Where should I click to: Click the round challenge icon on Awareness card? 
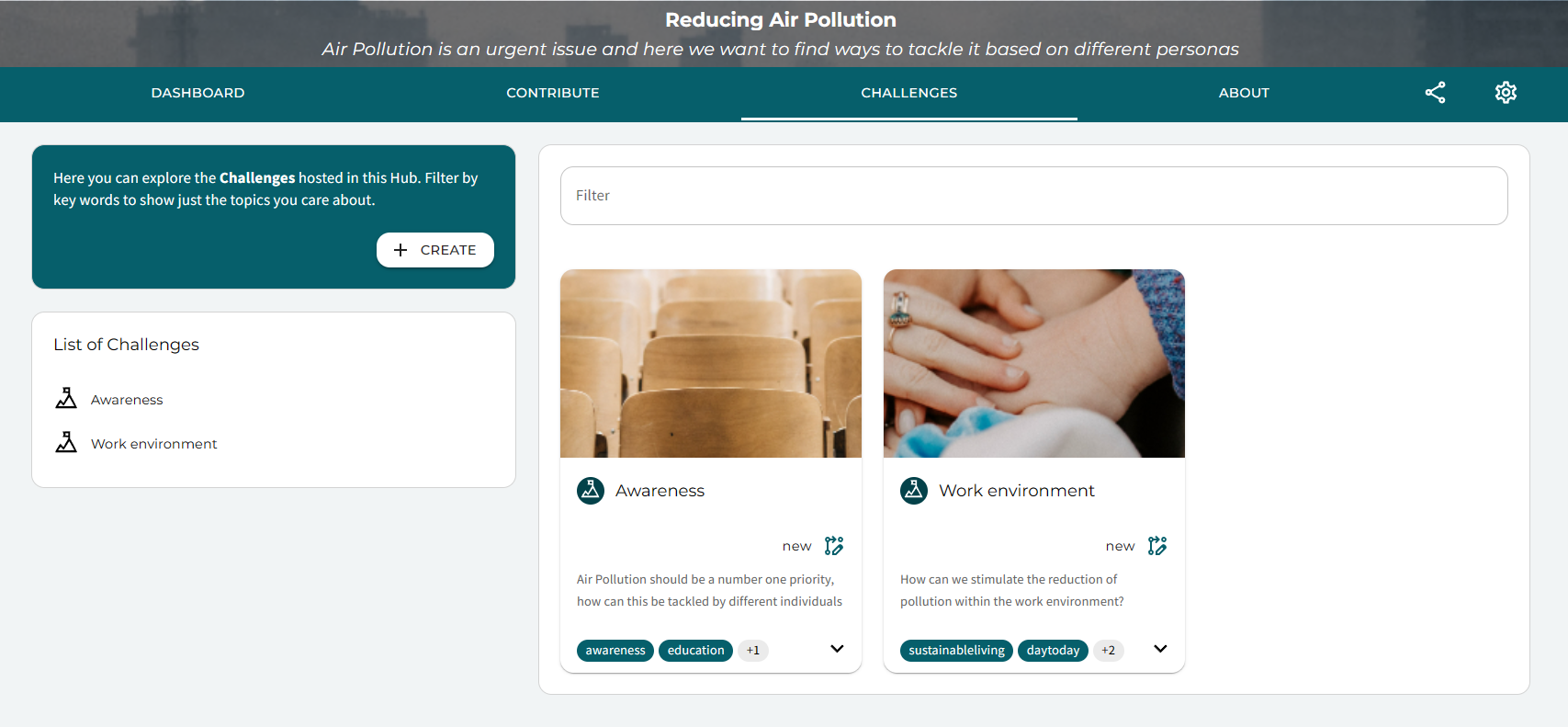[x=591, y=491]
